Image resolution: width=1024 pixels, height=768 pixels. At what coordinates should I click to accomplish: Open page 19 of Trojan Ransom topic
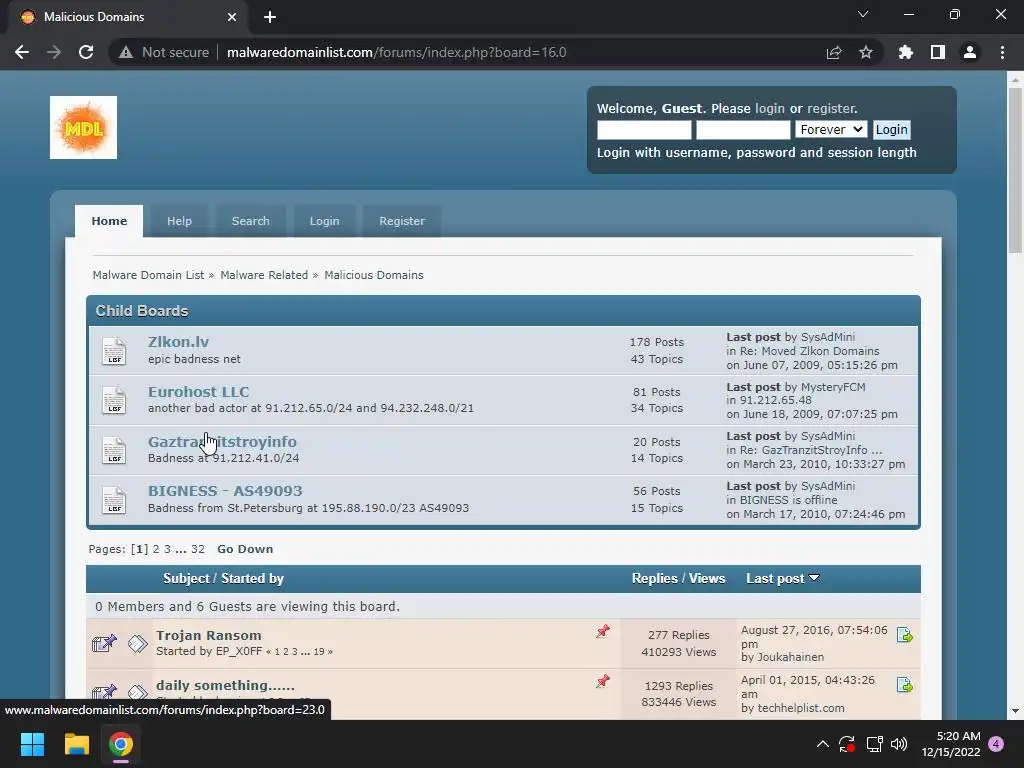[x=319, y=651]
